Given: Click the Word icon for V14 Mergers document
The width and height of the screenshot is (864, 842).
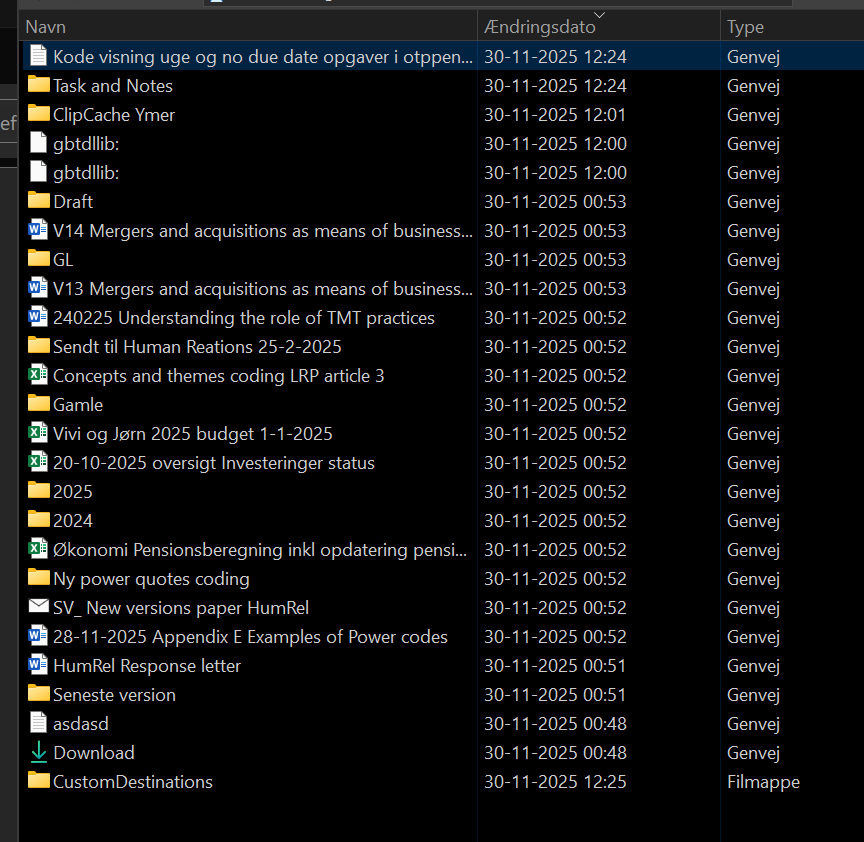Looking at the screenshot, I should 38,231.
